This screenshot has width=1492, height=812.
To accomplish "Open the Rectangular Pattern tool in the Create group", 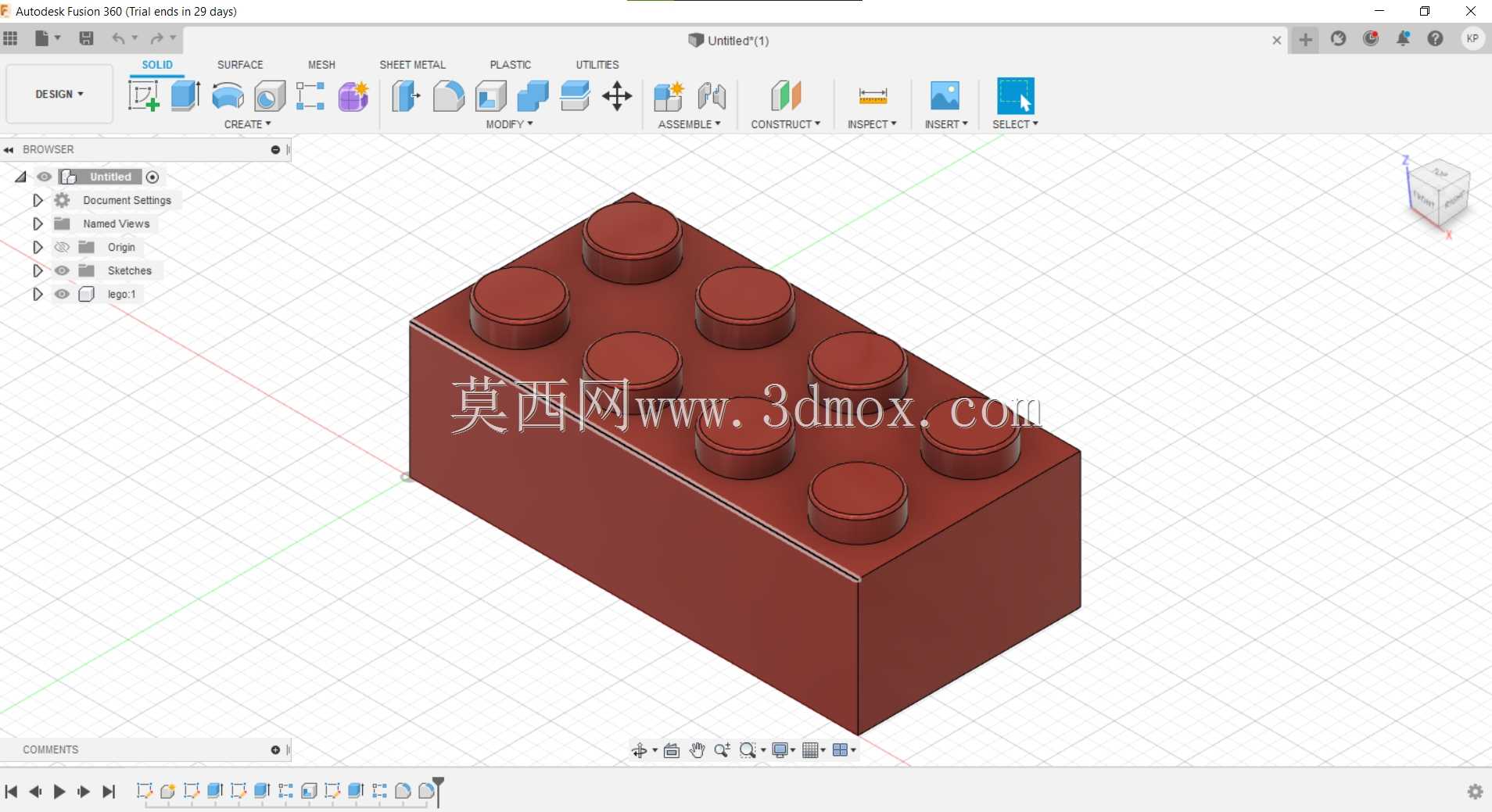I will point(310,96).
